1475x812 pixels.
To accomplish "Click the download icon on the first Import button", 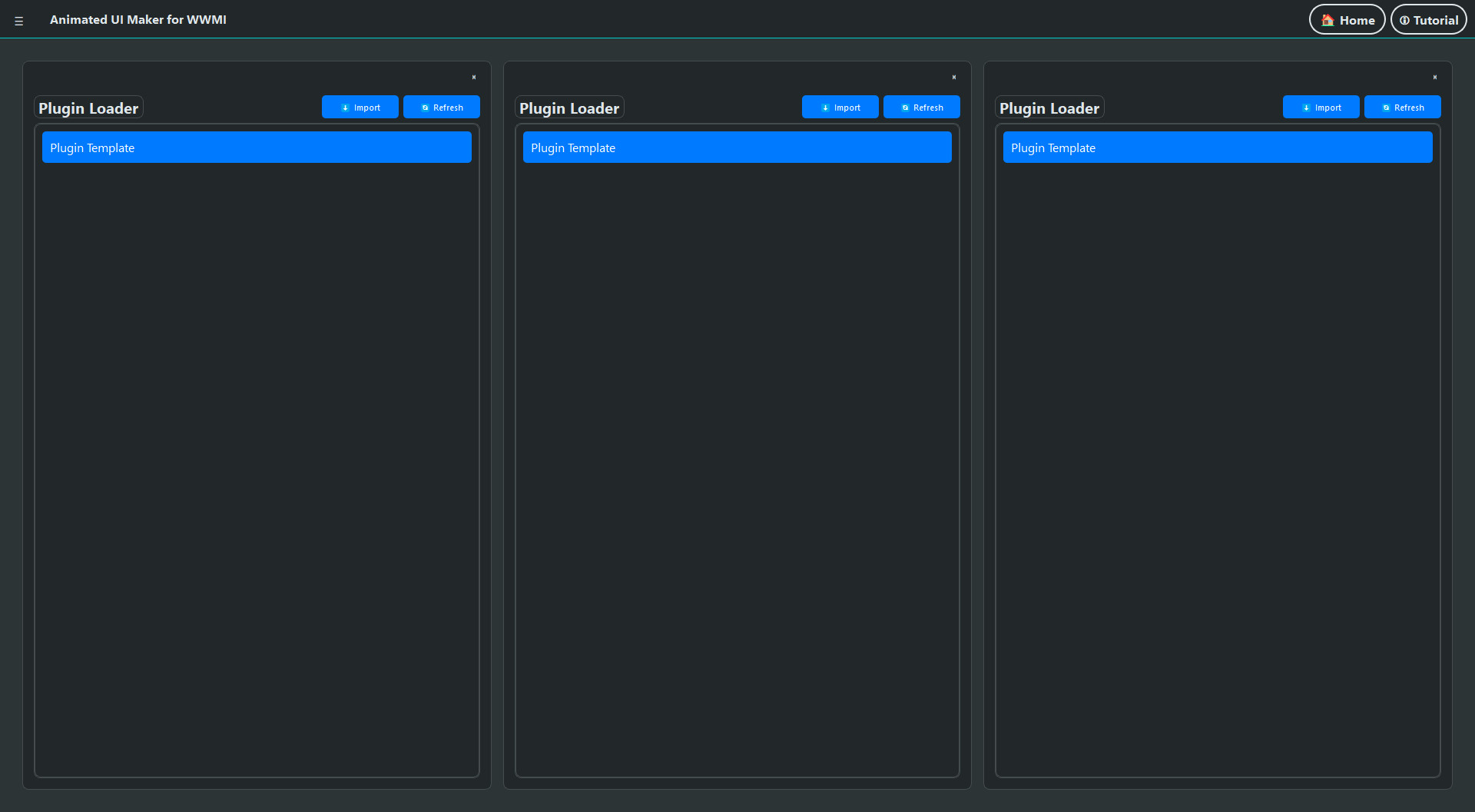I will click(x=345, y=107).
